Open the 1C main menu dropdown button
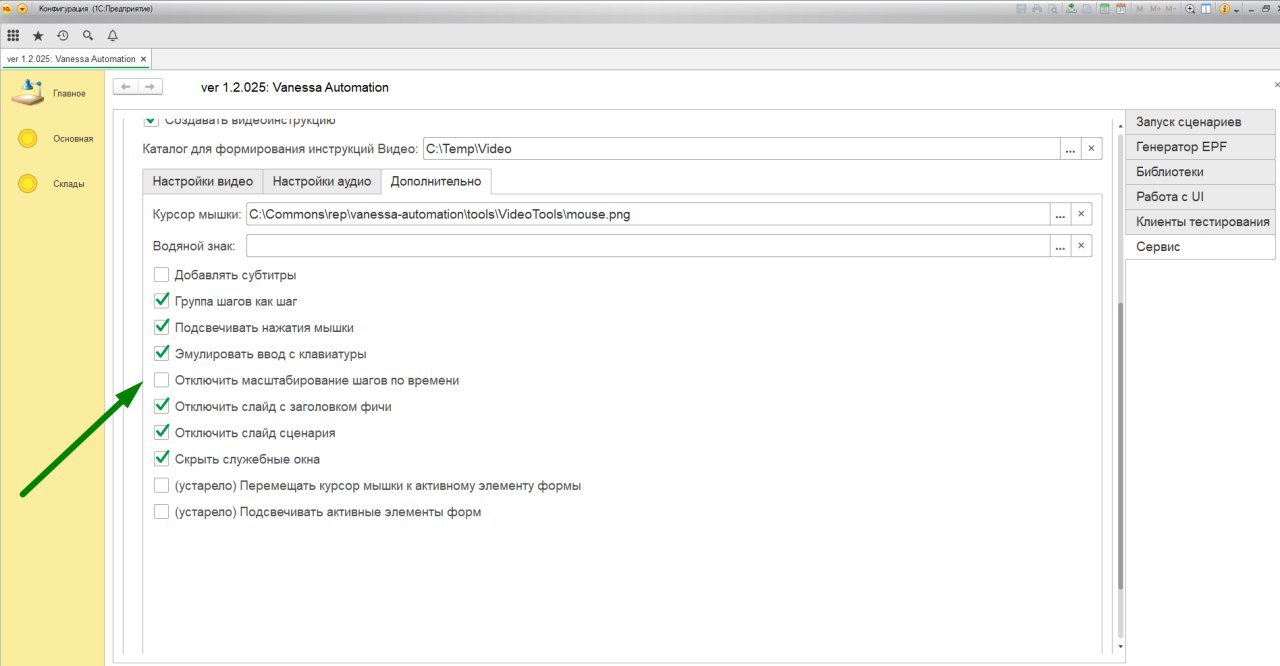The height and width of the screenshot is (666, 1280). coord(23,8)
